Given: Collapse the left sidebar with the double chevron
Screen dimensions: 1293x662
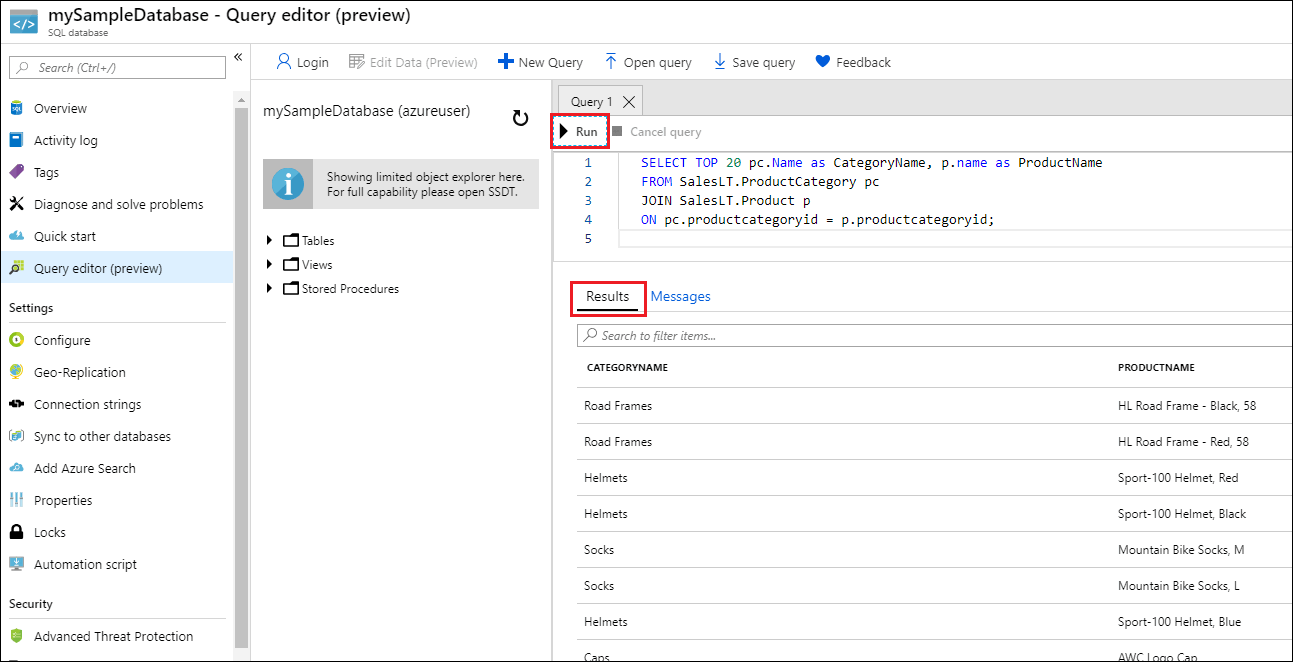Looking at the screenshot, I should [x=238, y=57].
